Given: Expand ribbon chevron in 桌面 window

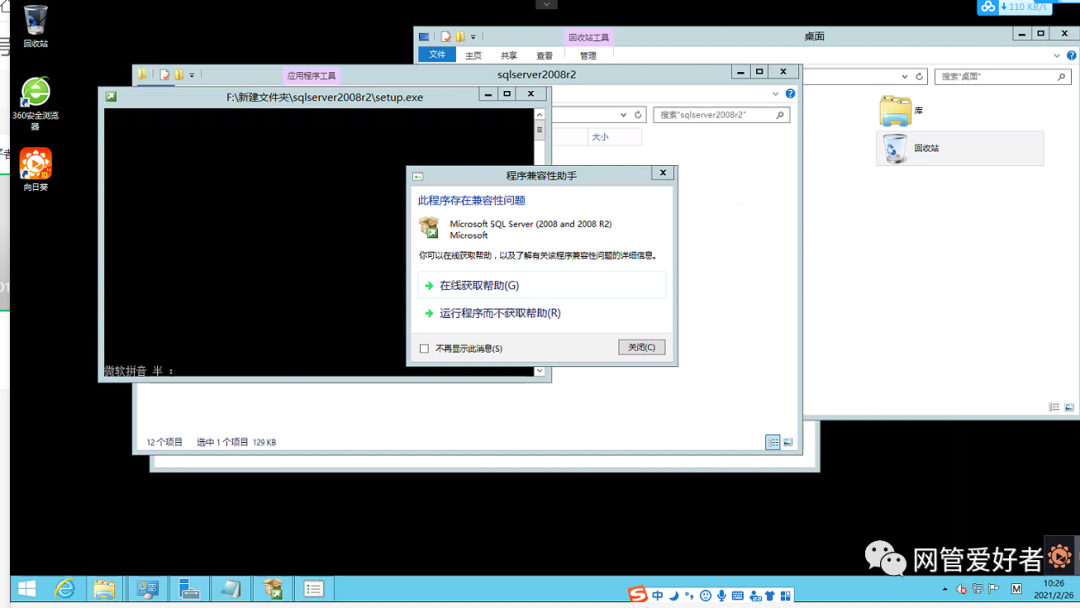Looking at the screenshot, I should [x=1057, y=56].
